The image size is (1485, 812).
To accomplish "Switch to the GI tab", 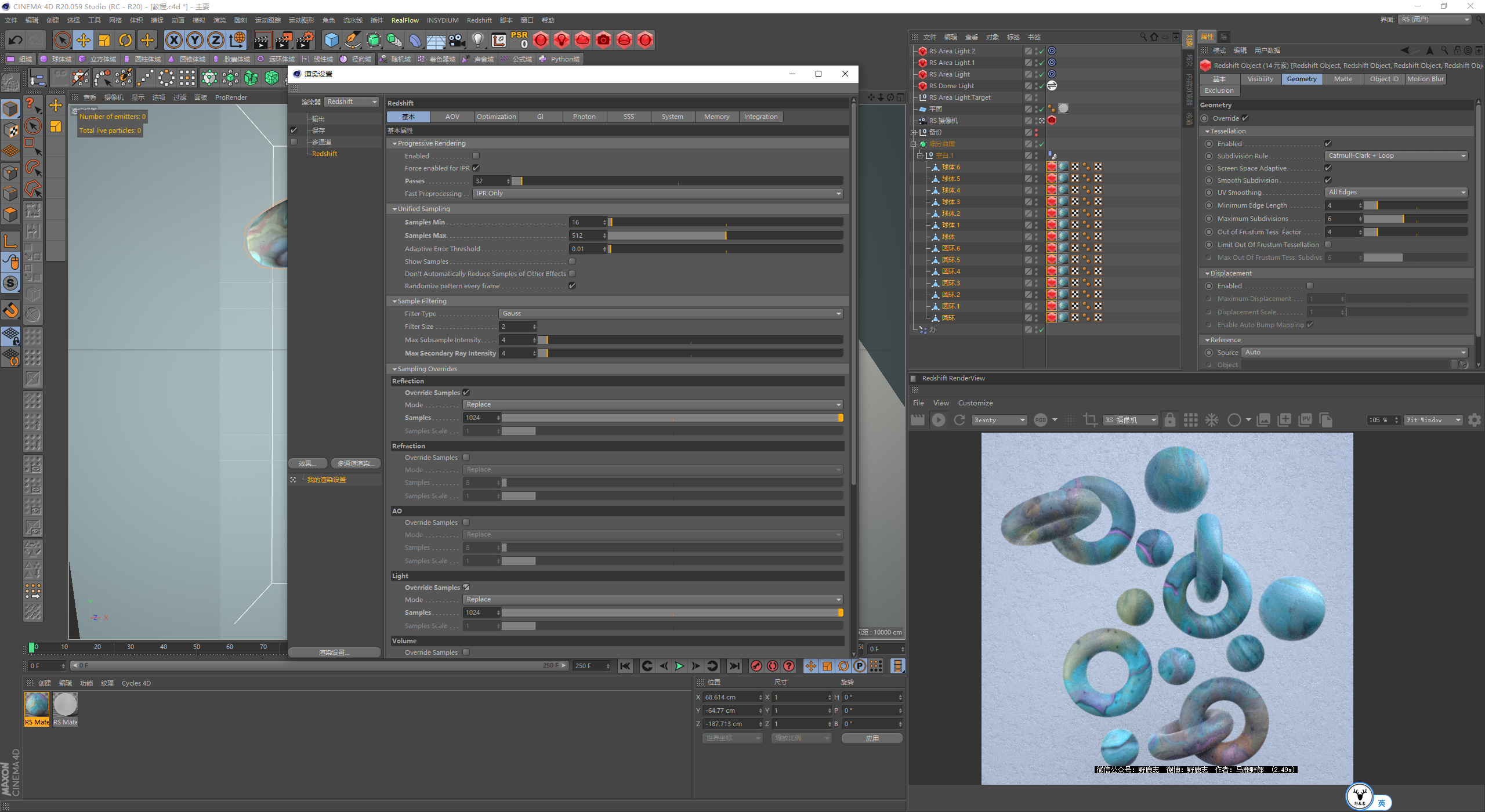I will 540,117.
